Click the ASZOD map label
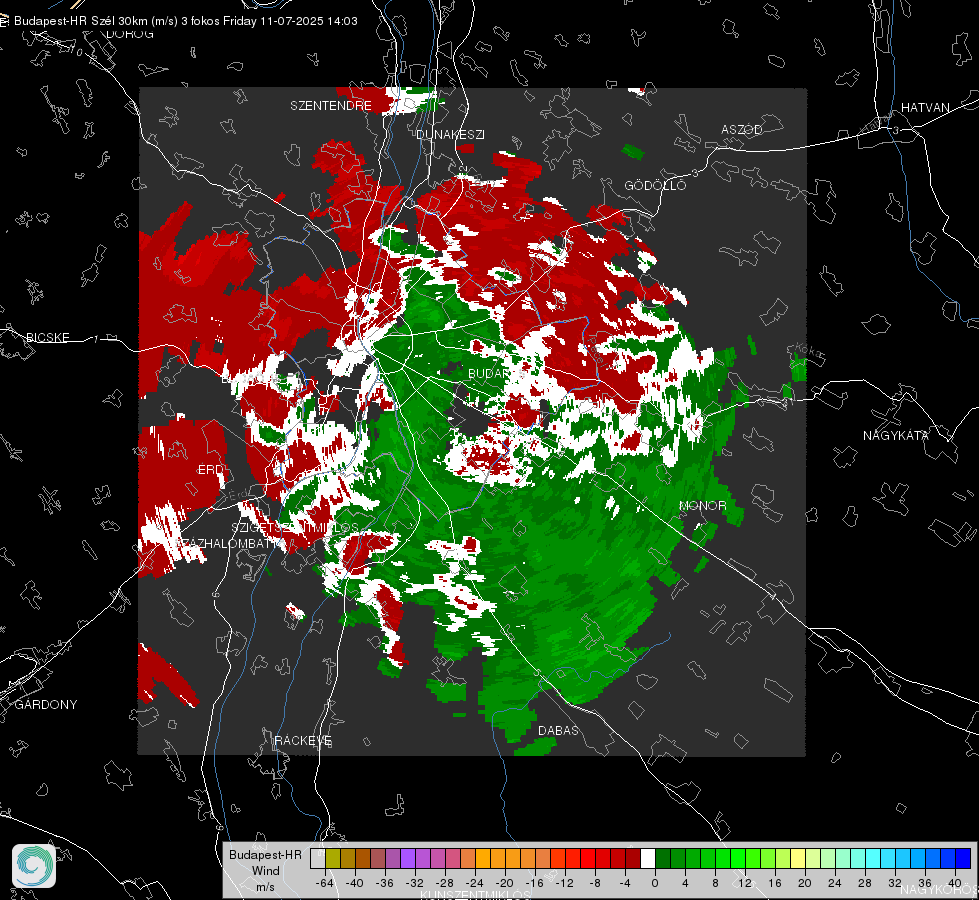 (x=742, y=129)
